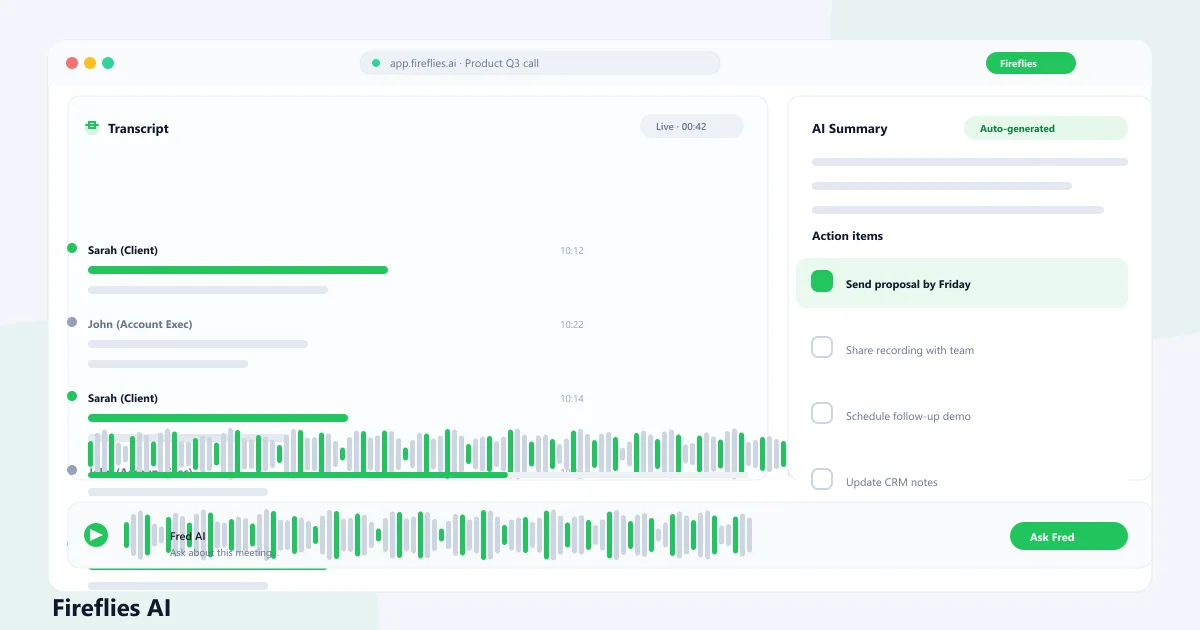Viewport: 1200px width, 630px height.
Task: Check the Schedule follow-up demo checkbox
Action: pos(822,414)
